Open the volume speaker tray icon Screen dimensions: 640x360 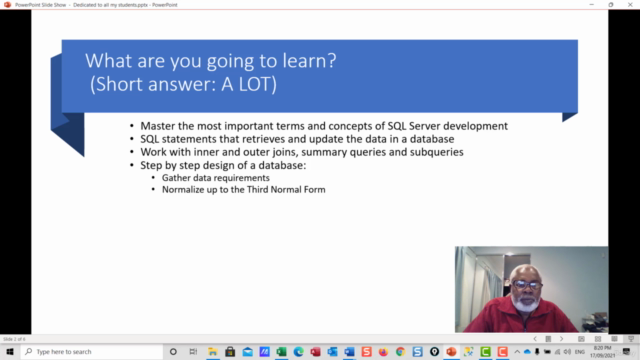point(567,351)
